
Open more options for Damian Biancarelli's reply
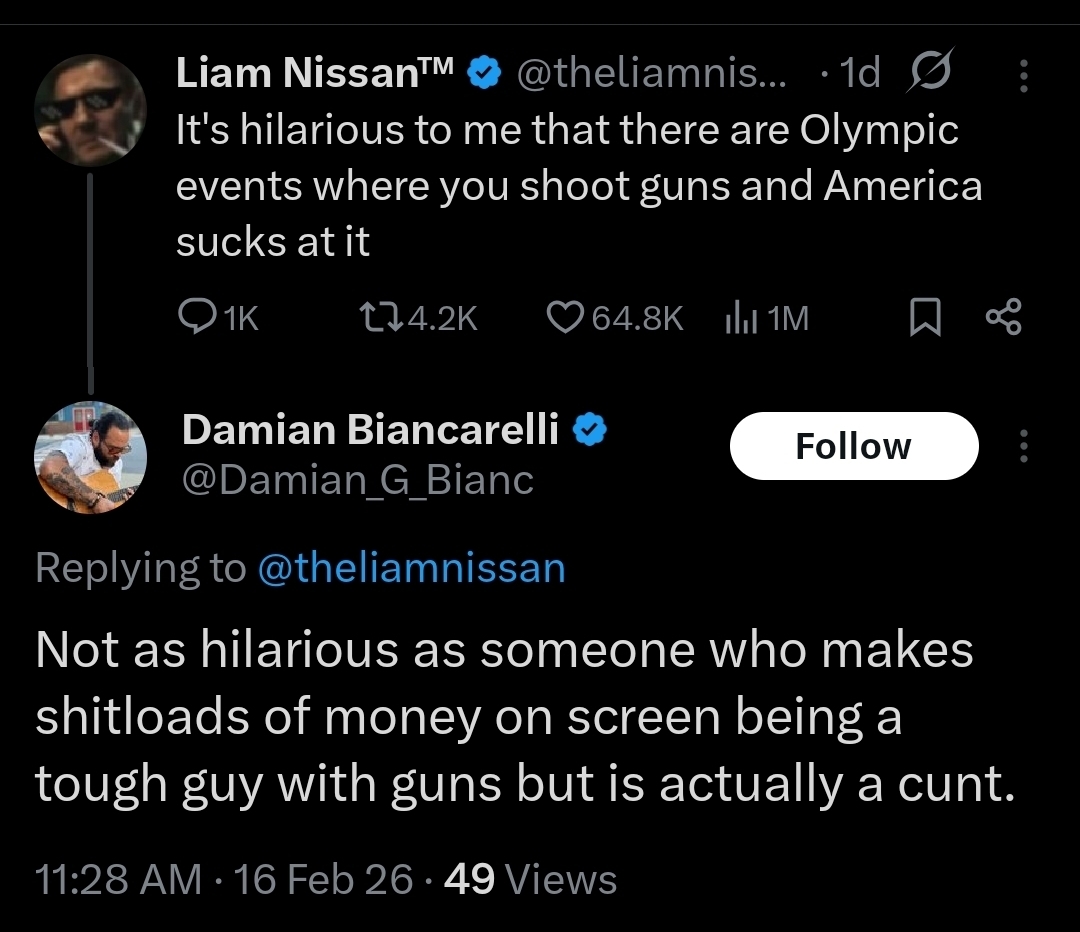(1022, 446)
